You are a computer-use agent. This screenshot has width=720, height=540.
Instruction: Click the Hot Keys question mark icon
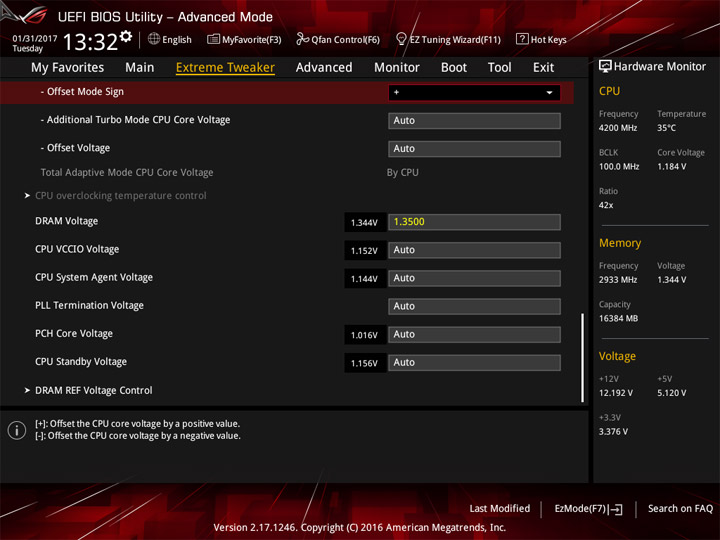point(522,39)
